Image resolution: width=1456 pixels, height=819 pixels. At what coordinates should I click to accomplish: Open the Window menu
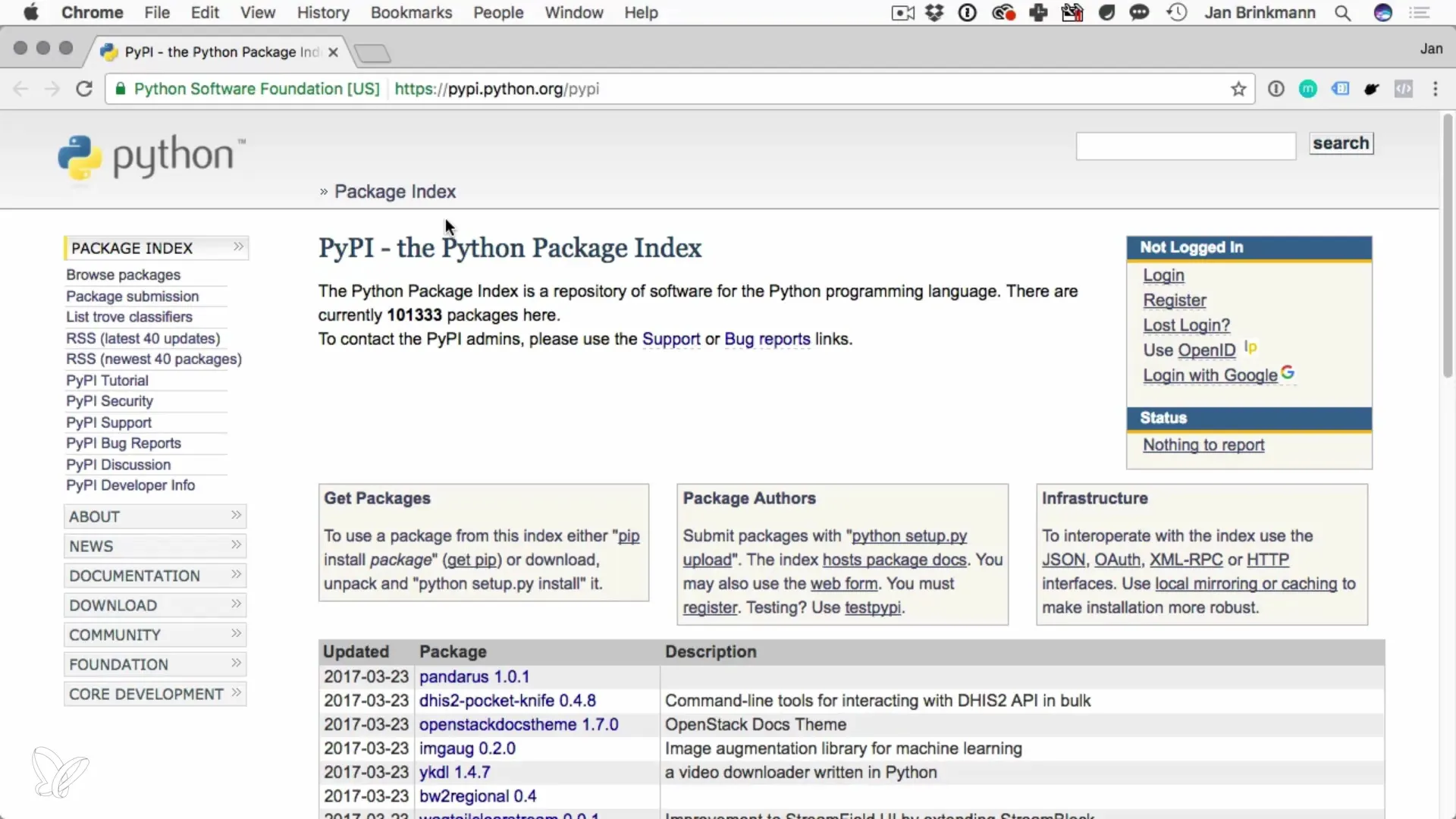tap(574, 13)
